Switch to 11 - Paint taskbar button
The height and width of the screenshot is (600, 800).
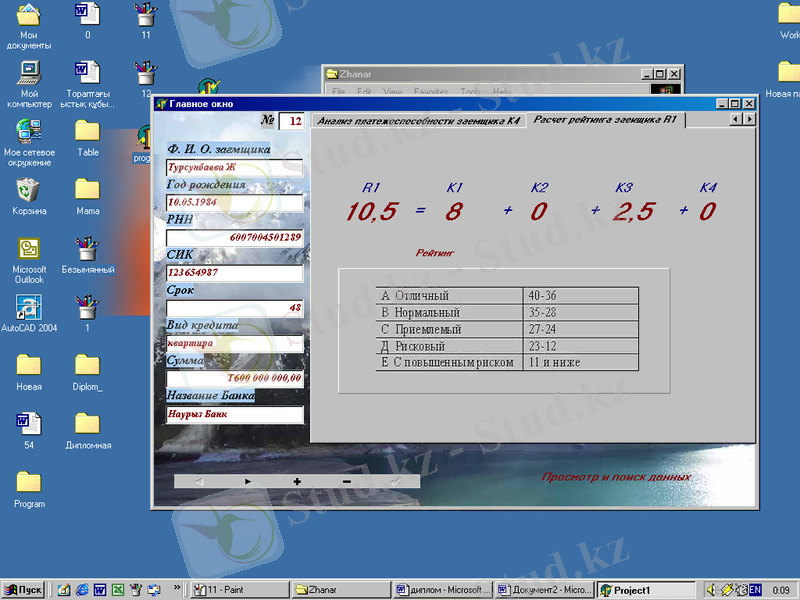coord(239,590)
